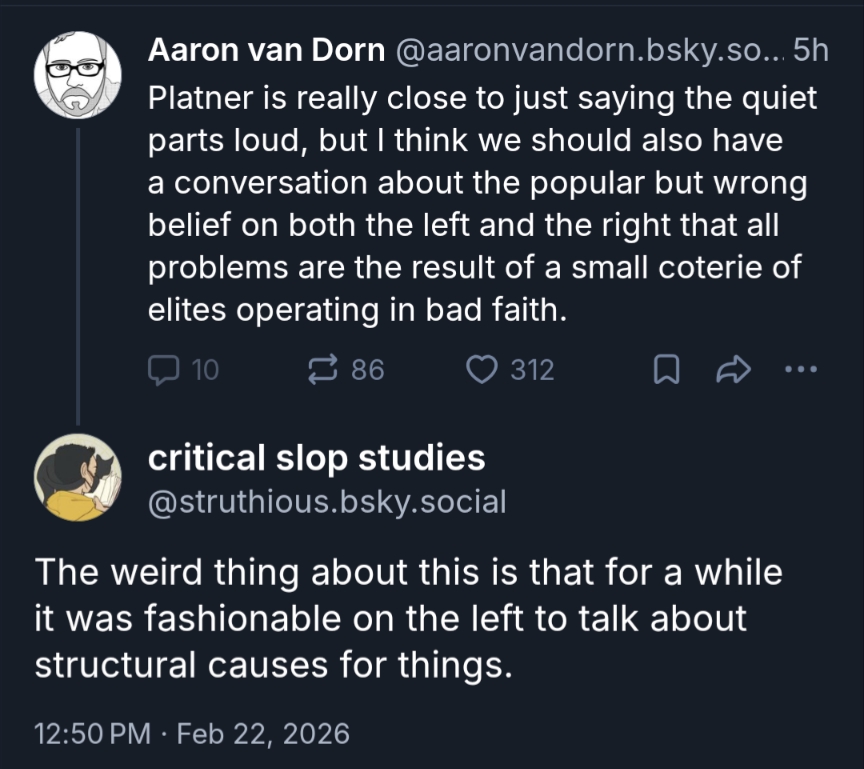864x769 pixels.
Task: Click the repost arrows icon
Action: tap(322, 370)
